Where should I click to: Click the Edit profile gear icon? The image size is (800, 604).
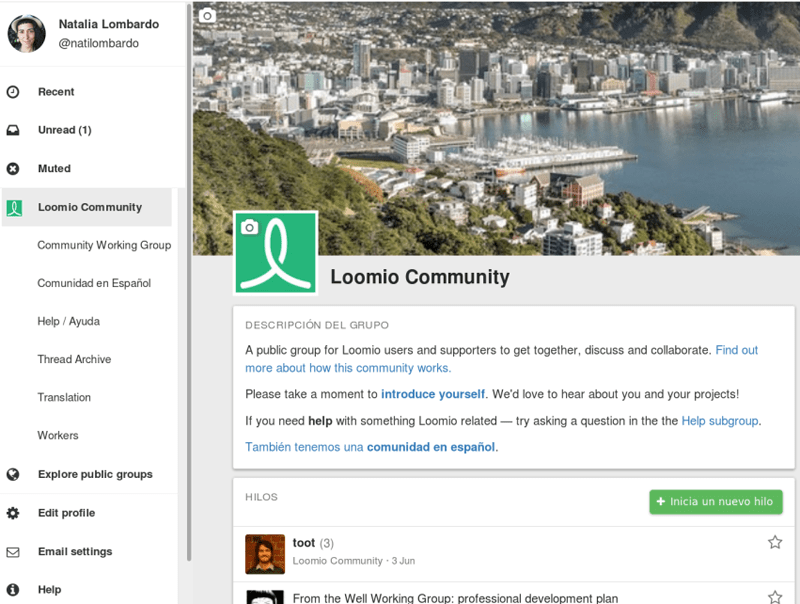click(x=13, y=513)
